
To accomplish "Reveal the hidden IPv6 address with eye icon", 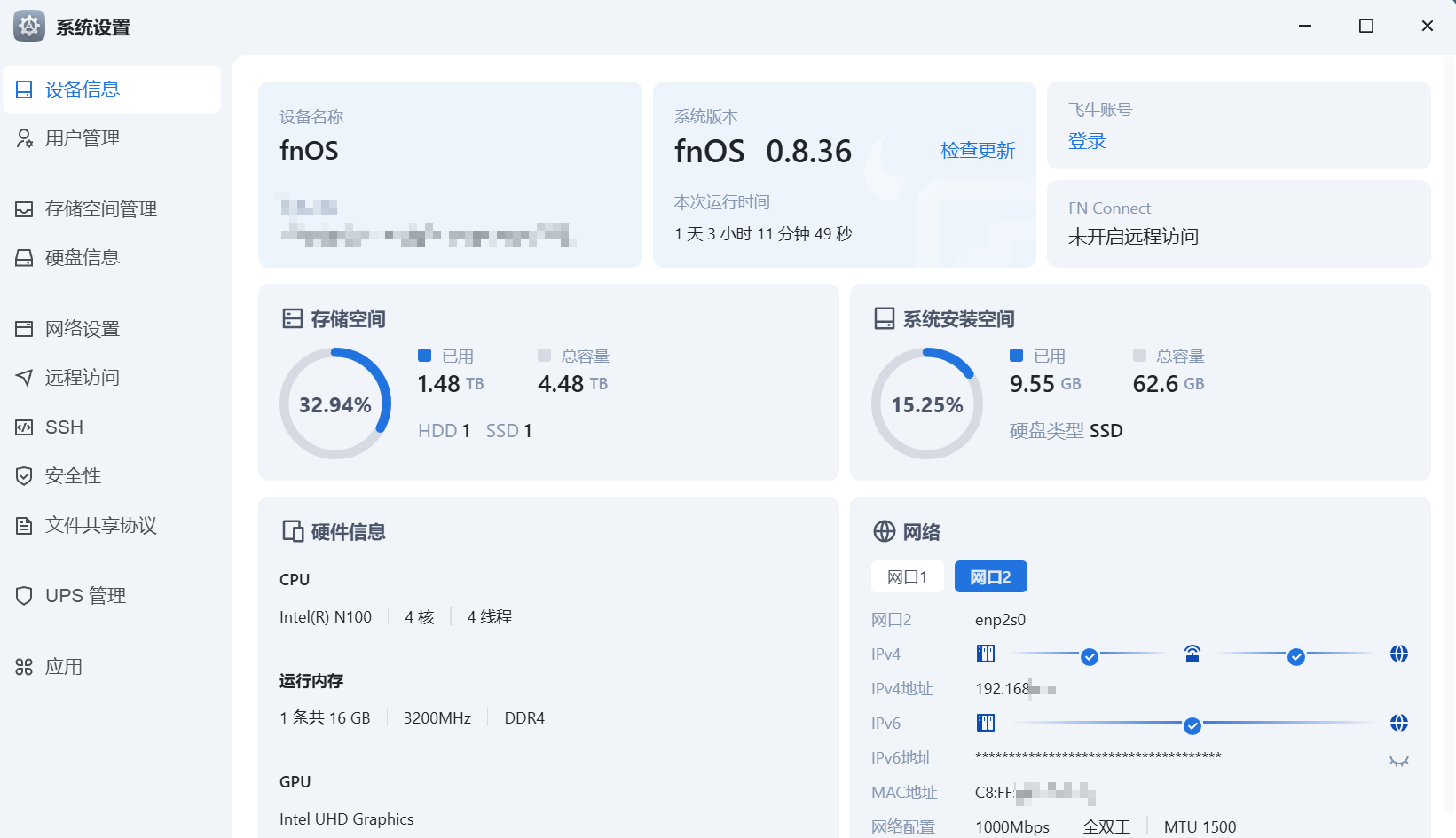I will point(1399,761).
